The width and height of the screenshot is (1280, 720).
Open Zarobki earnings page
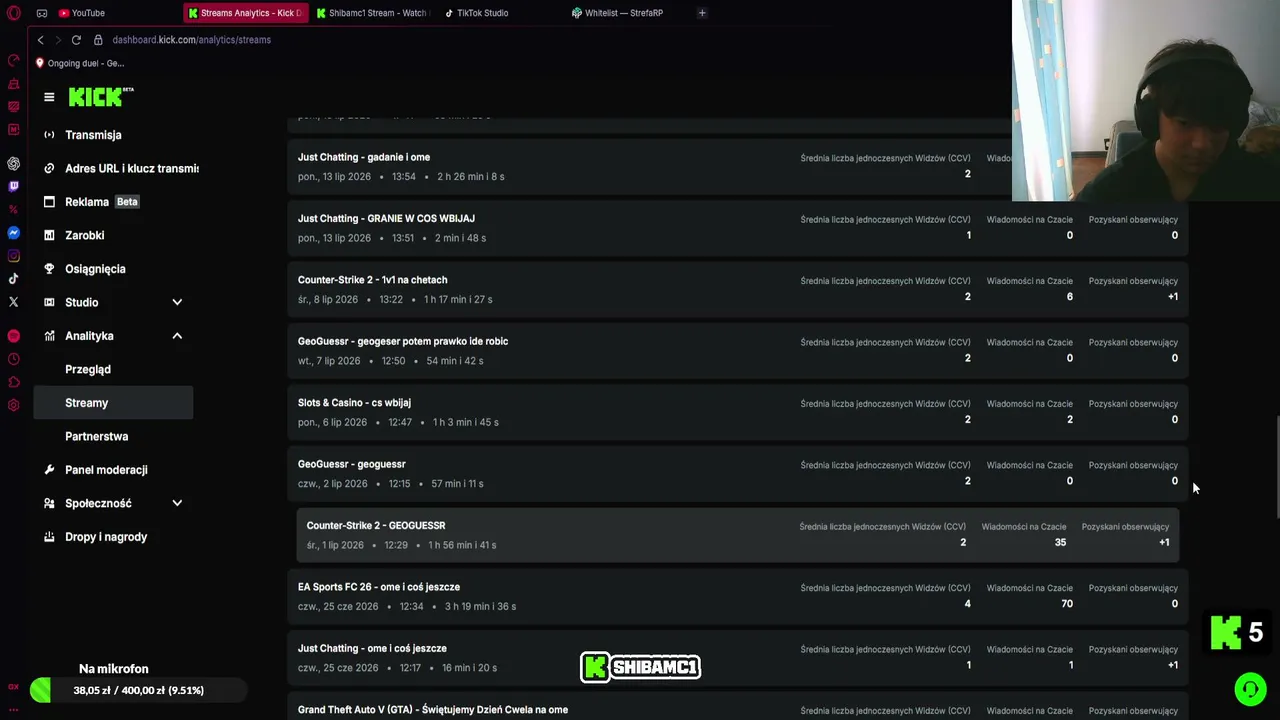[x=85, y=235]
